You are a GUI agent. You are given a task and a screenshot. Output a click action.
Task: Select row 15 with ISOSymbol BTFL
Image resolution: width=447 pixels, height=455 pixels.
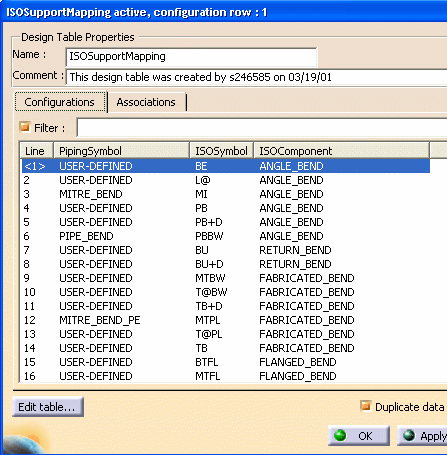coord(226,362)
